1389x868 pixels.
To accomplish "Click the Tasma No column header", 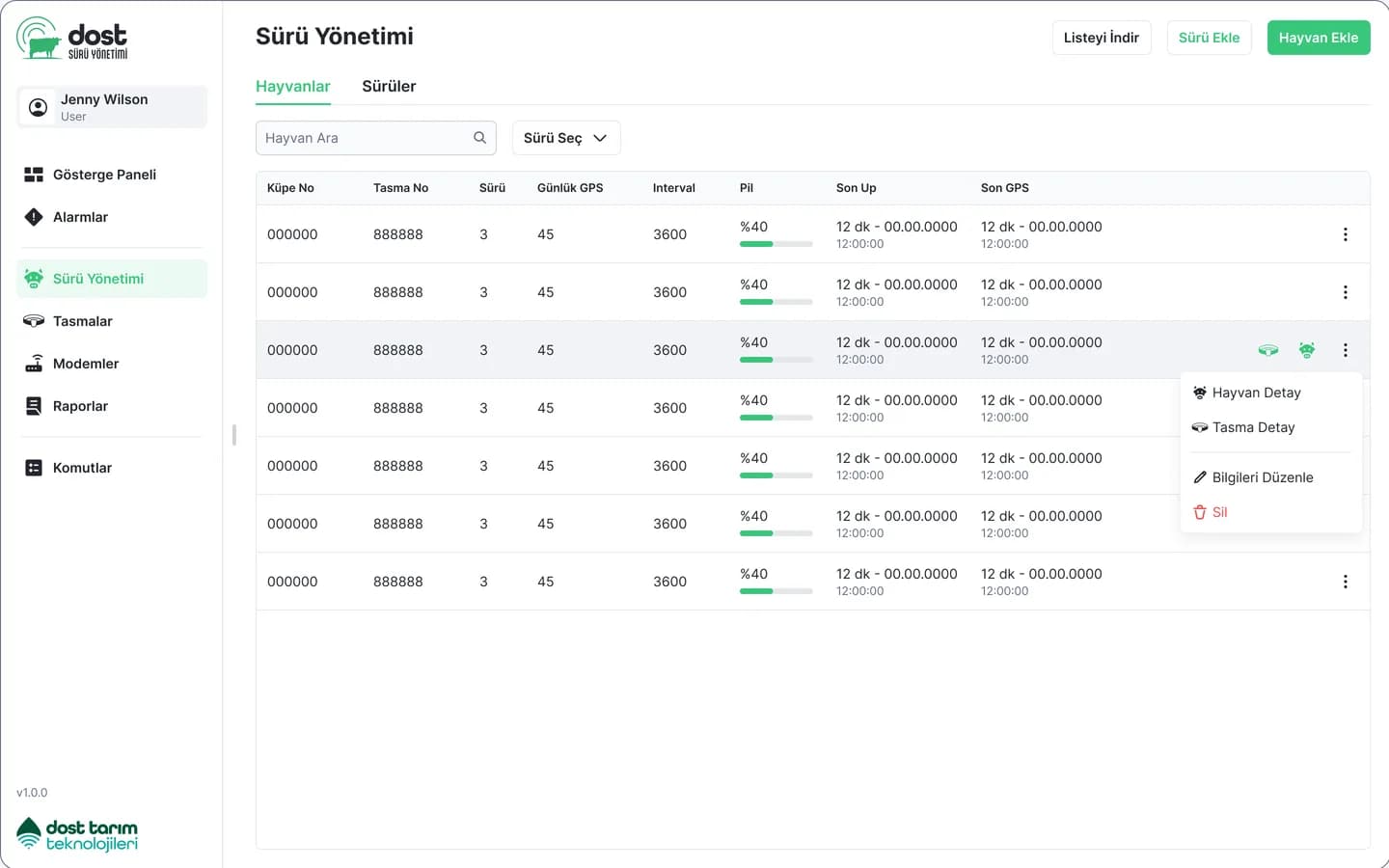I will pyautogui.click(x=400, y=188).
